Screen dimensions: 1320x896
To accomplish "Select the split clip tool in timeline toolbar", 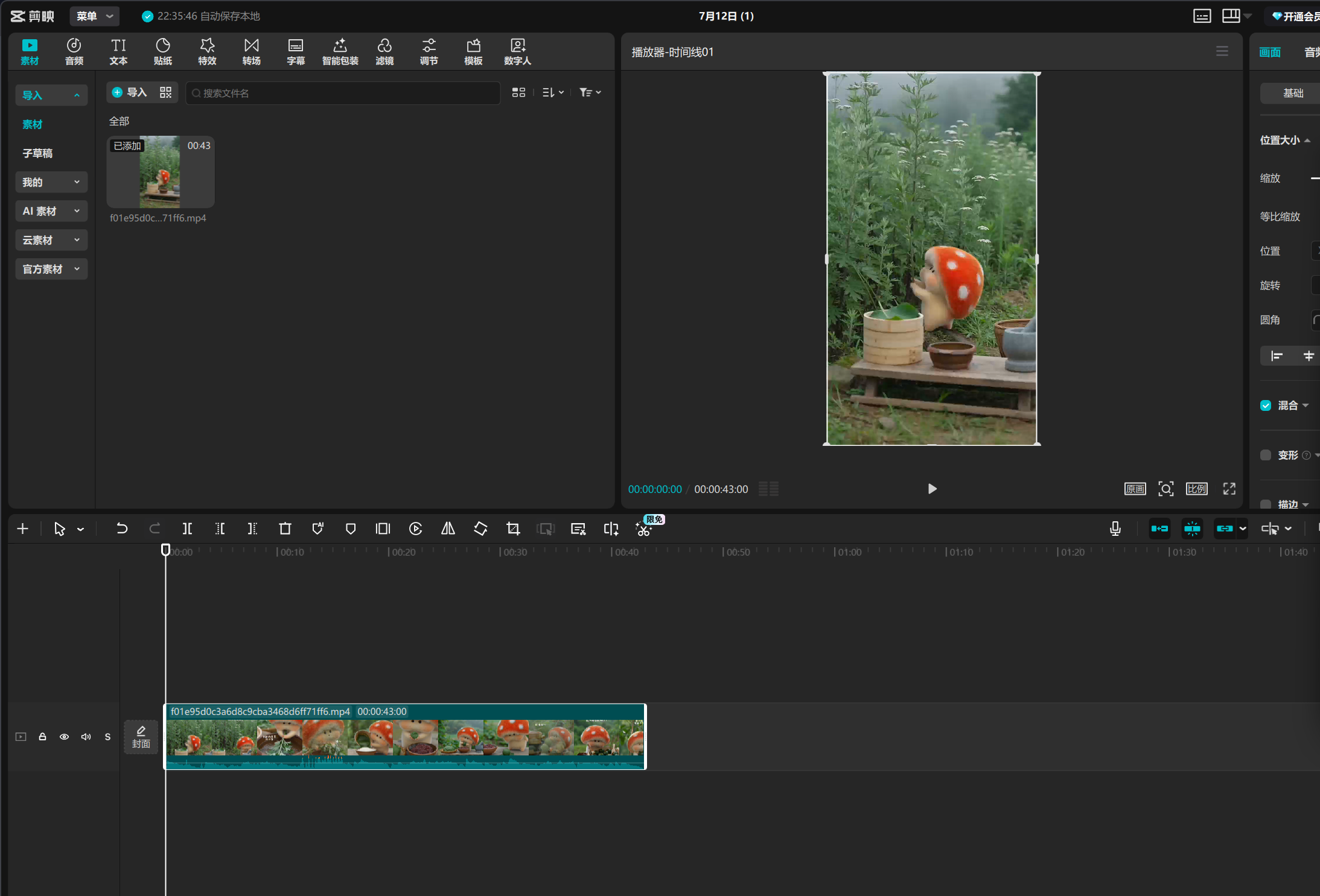I will click(188, 529).
